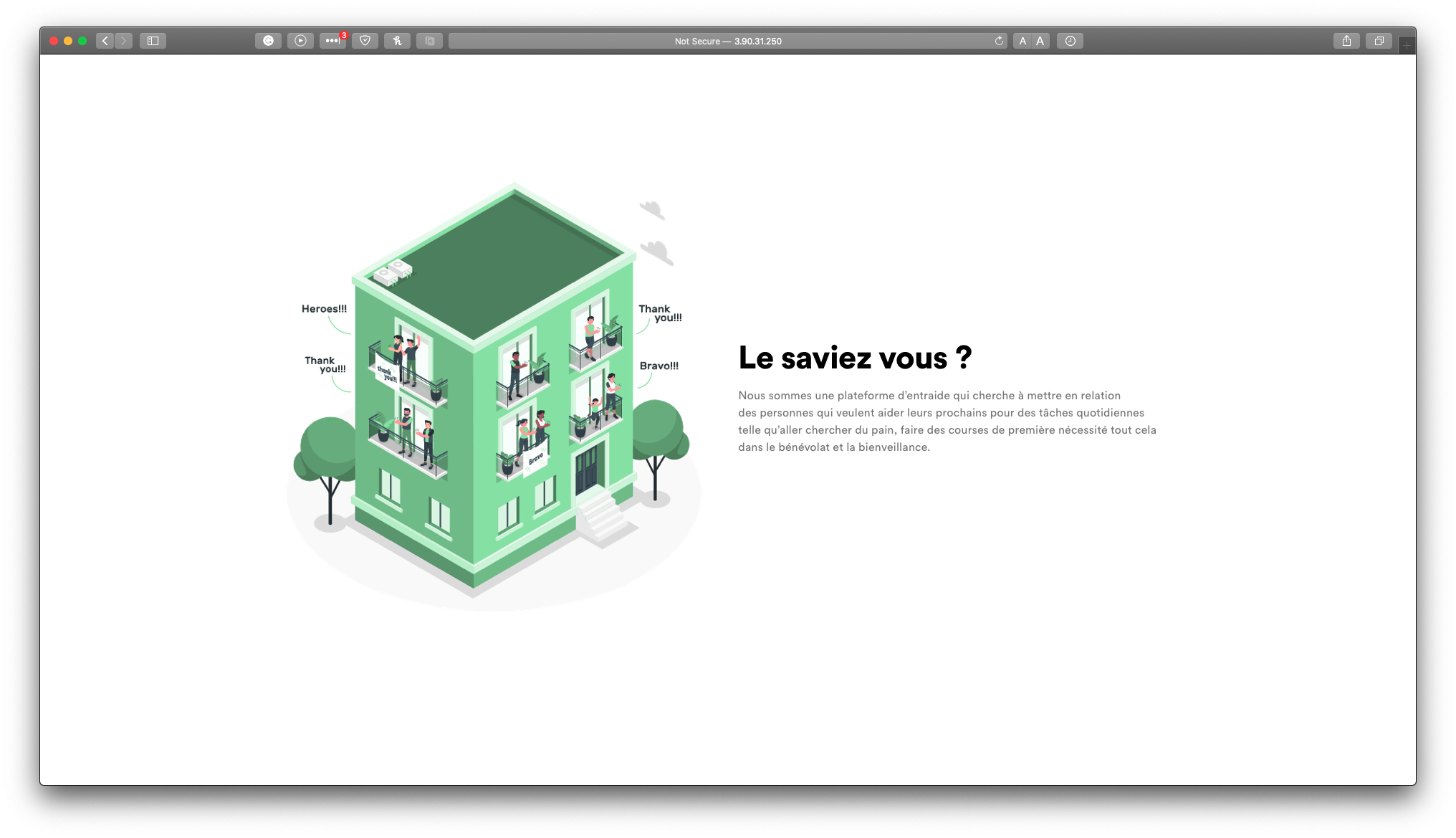Screen dimensions: 1456x838
Task: Click the play-circle extension icon
Action: pyautogui.click(x=300, y=41)
